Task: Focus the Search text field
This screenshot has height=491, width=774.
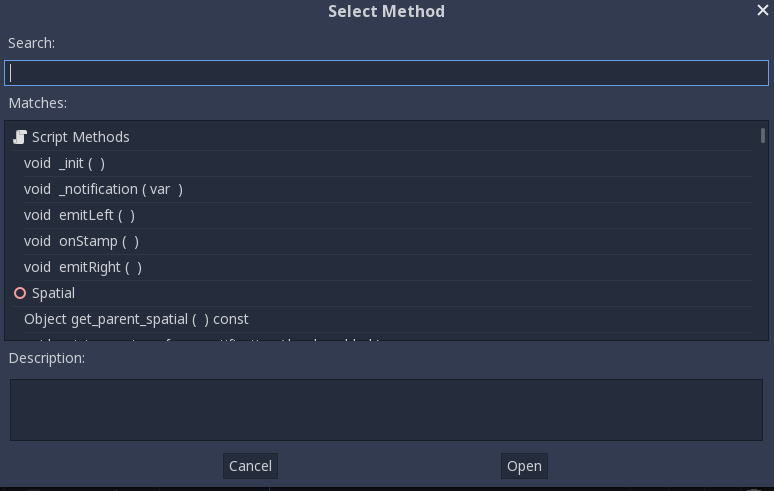Action: coord(387,73)
